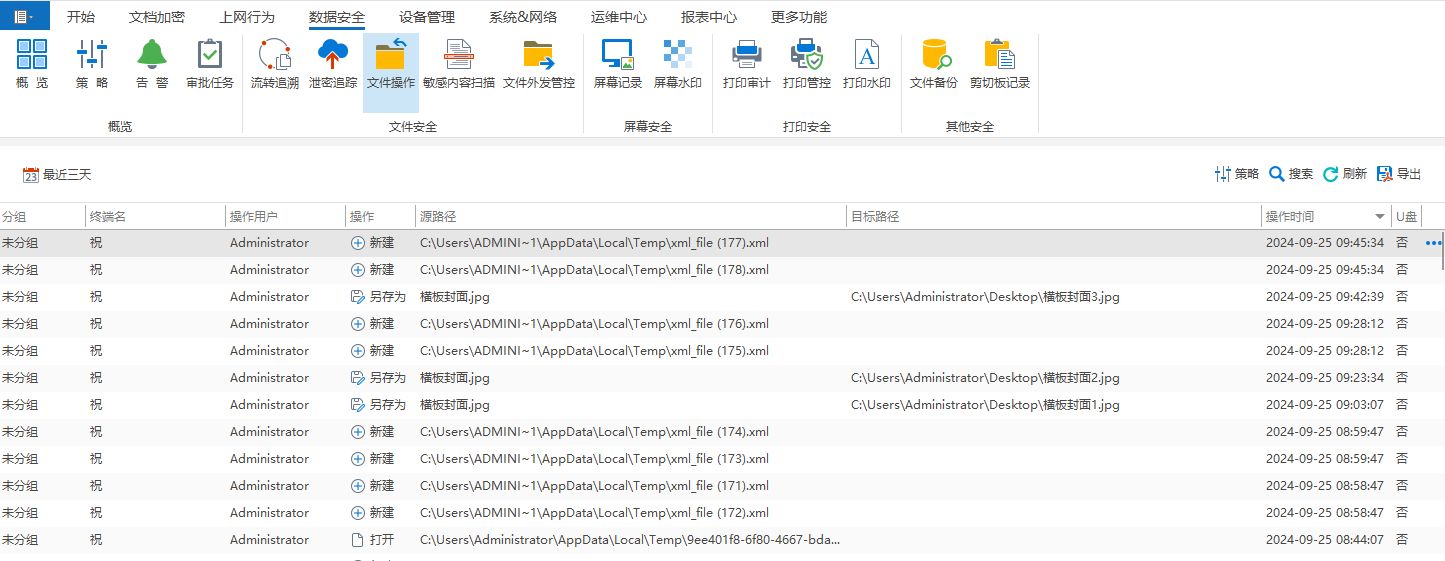The height and width of the screenshot is (561, 1445).
Task: Open 审批任务 approval tasks
Action: (x=210, y=64)
